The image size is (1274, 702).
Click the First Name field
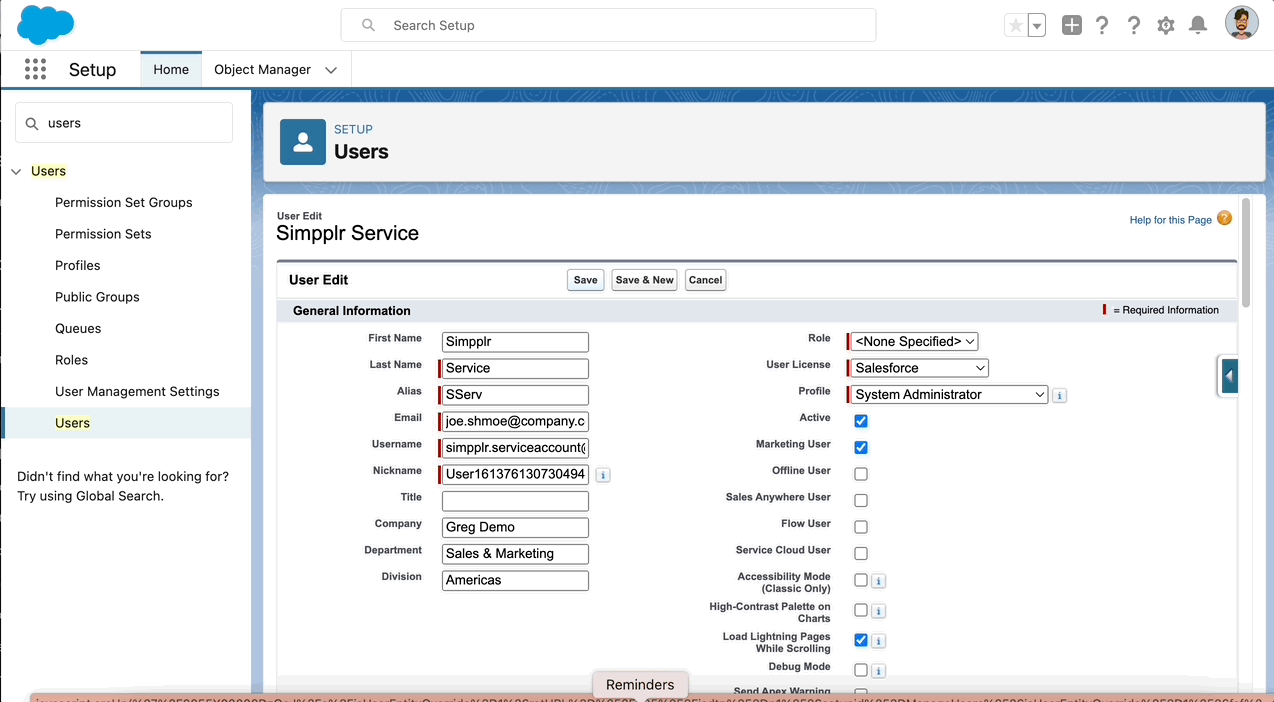click(x=515, y=342)
